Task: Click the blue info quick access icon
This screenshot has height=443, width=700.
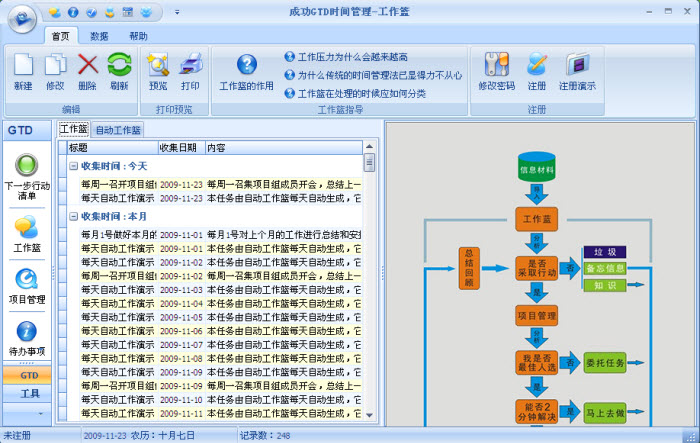Action: (73, 13)
